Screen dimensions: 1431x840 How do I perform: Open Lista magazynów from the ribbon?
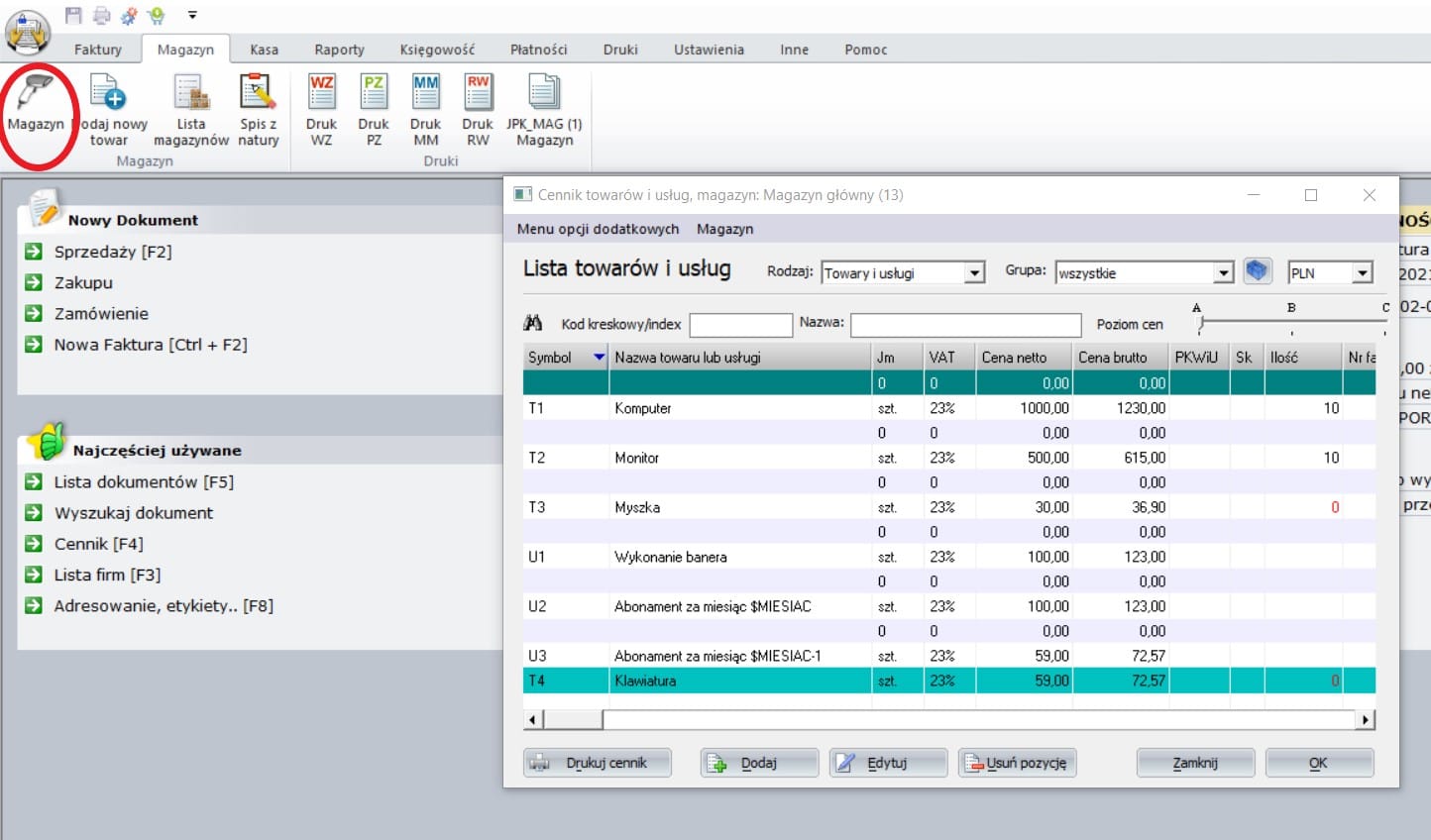tap(191, 93)
